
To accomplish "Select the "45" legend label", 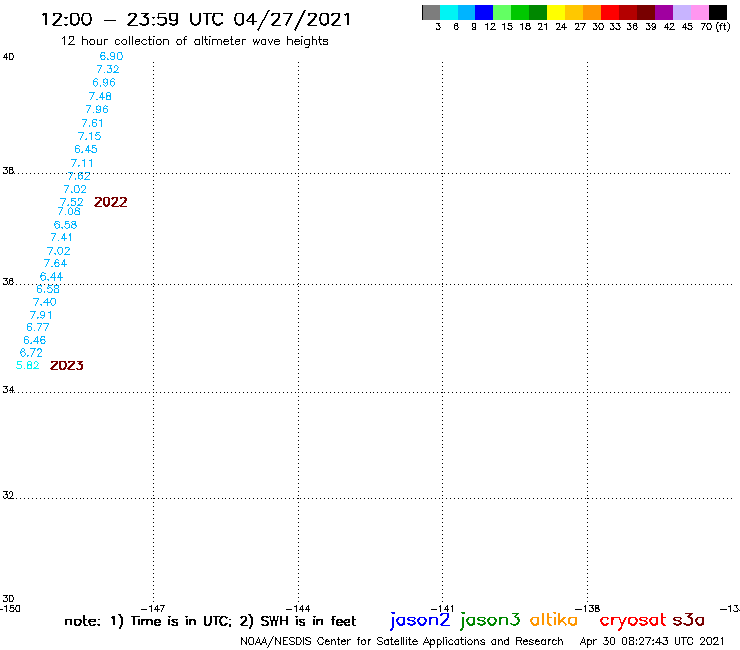I will point(687,27).
